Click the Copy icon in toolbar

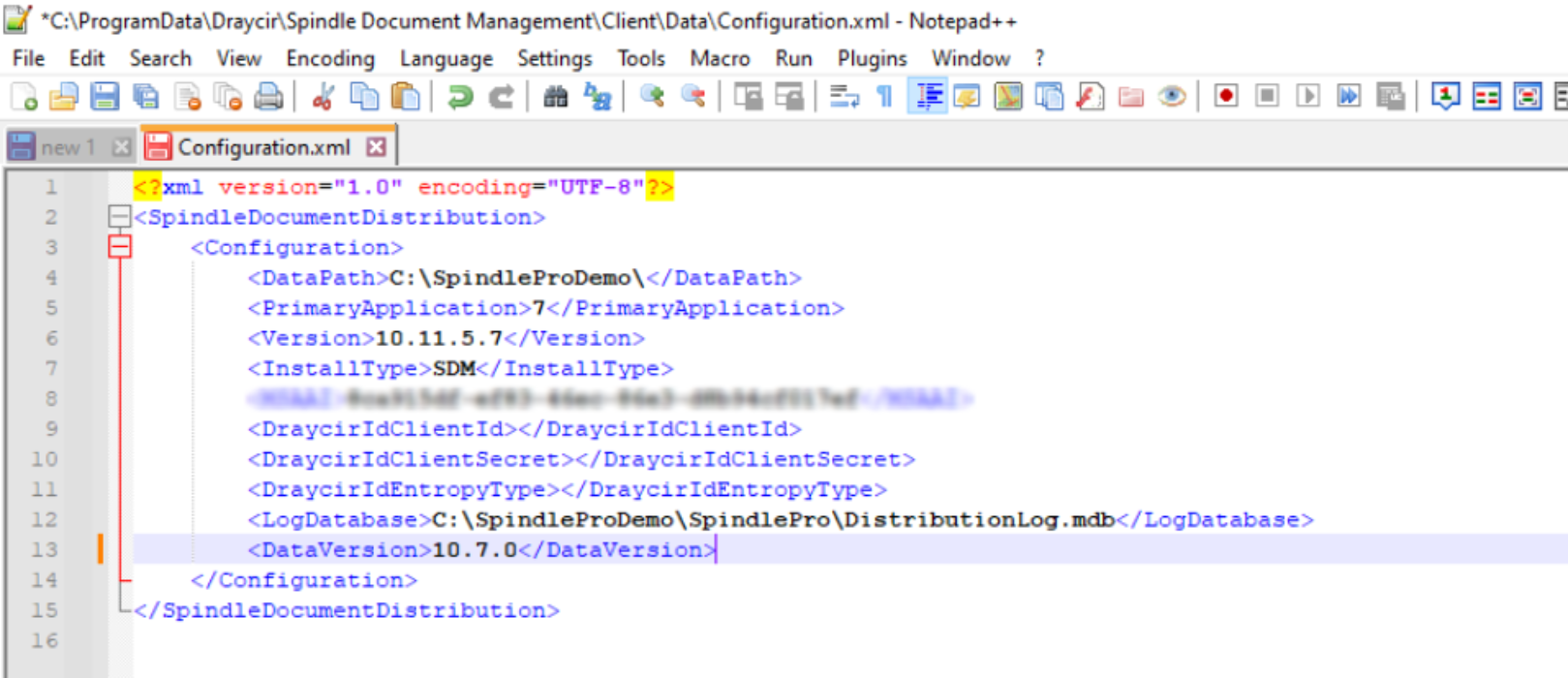[x=364, y=96]
